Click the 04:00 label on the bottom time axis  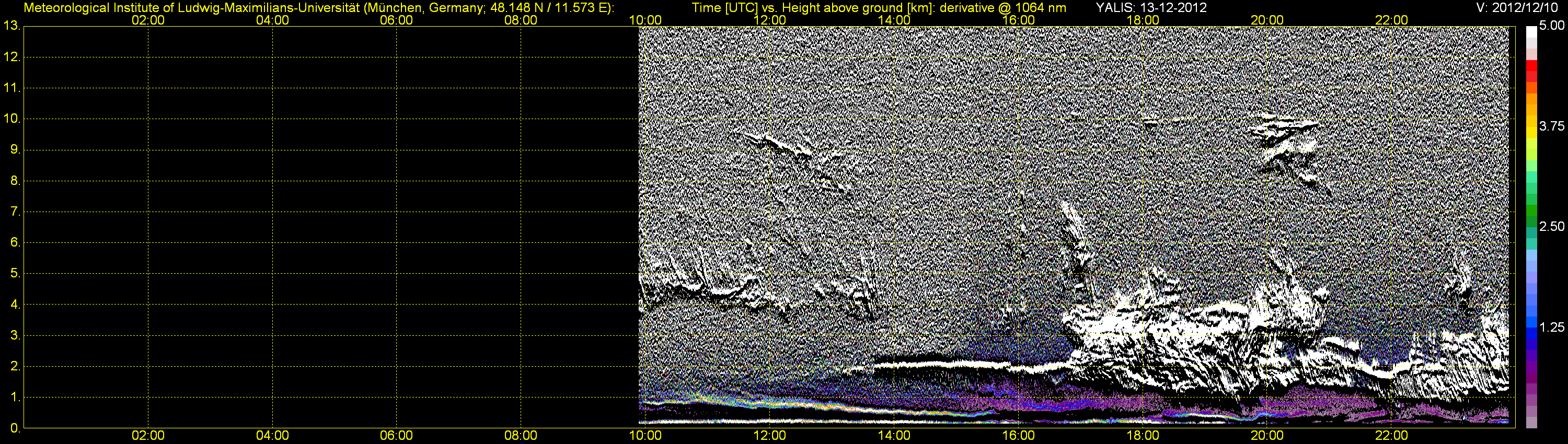click(x=272, y=436)
